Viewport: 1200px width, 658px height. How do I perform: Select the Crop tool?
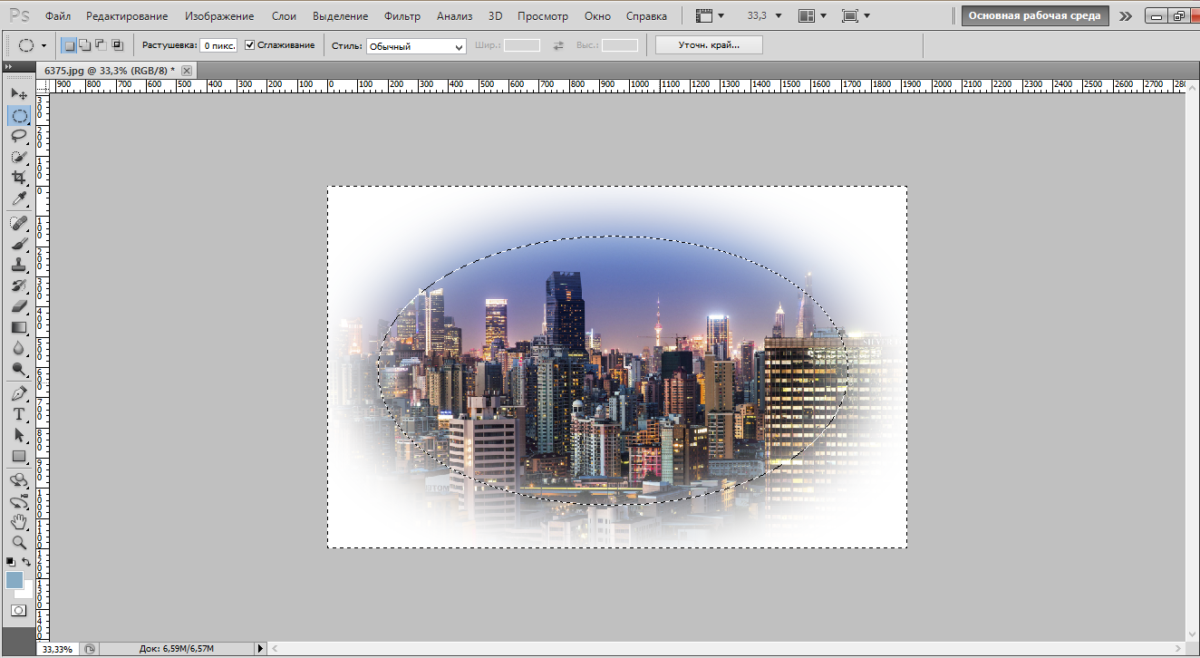[18, 179]
